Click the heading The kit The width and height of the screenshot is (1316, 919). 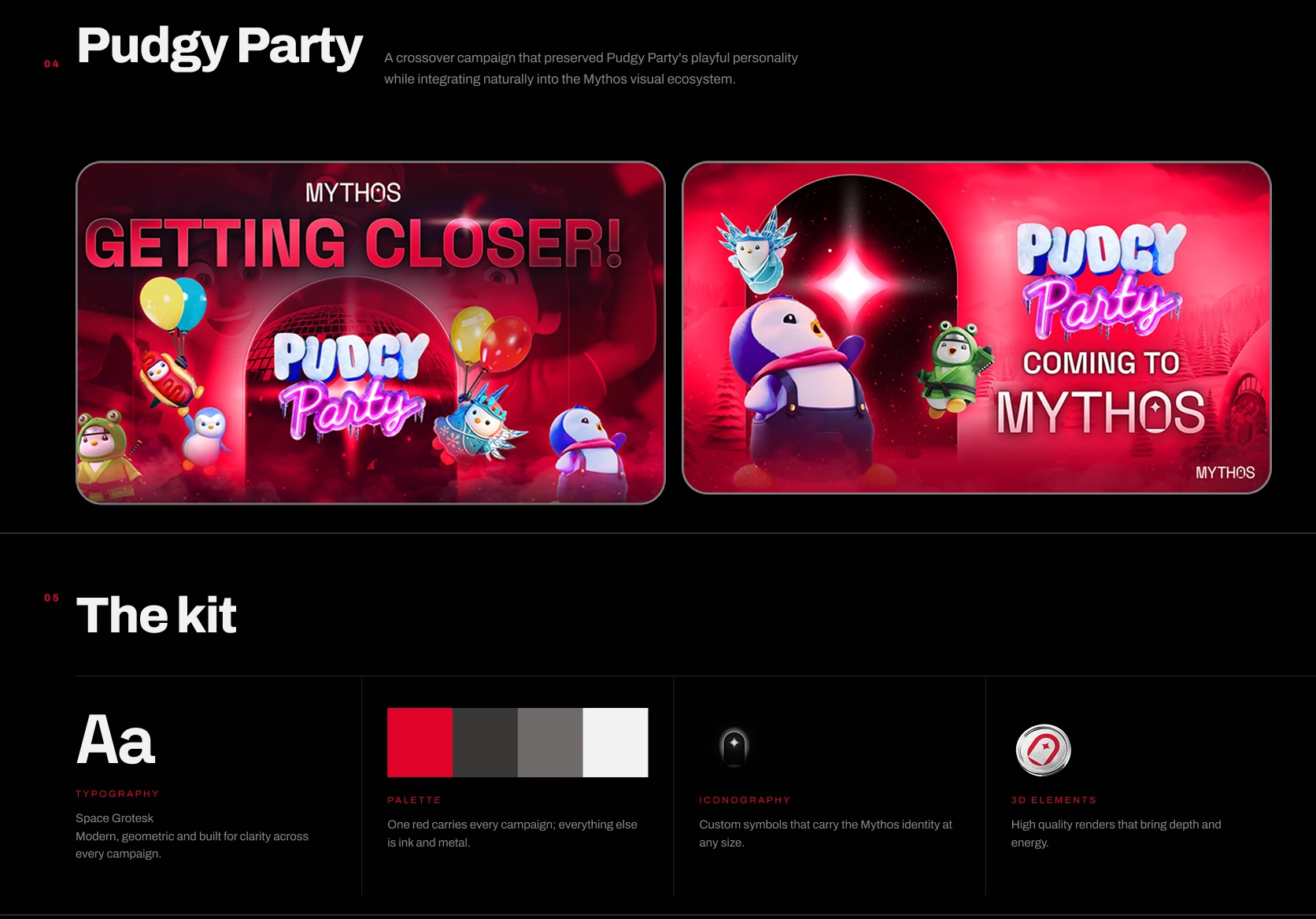(157, 615)
